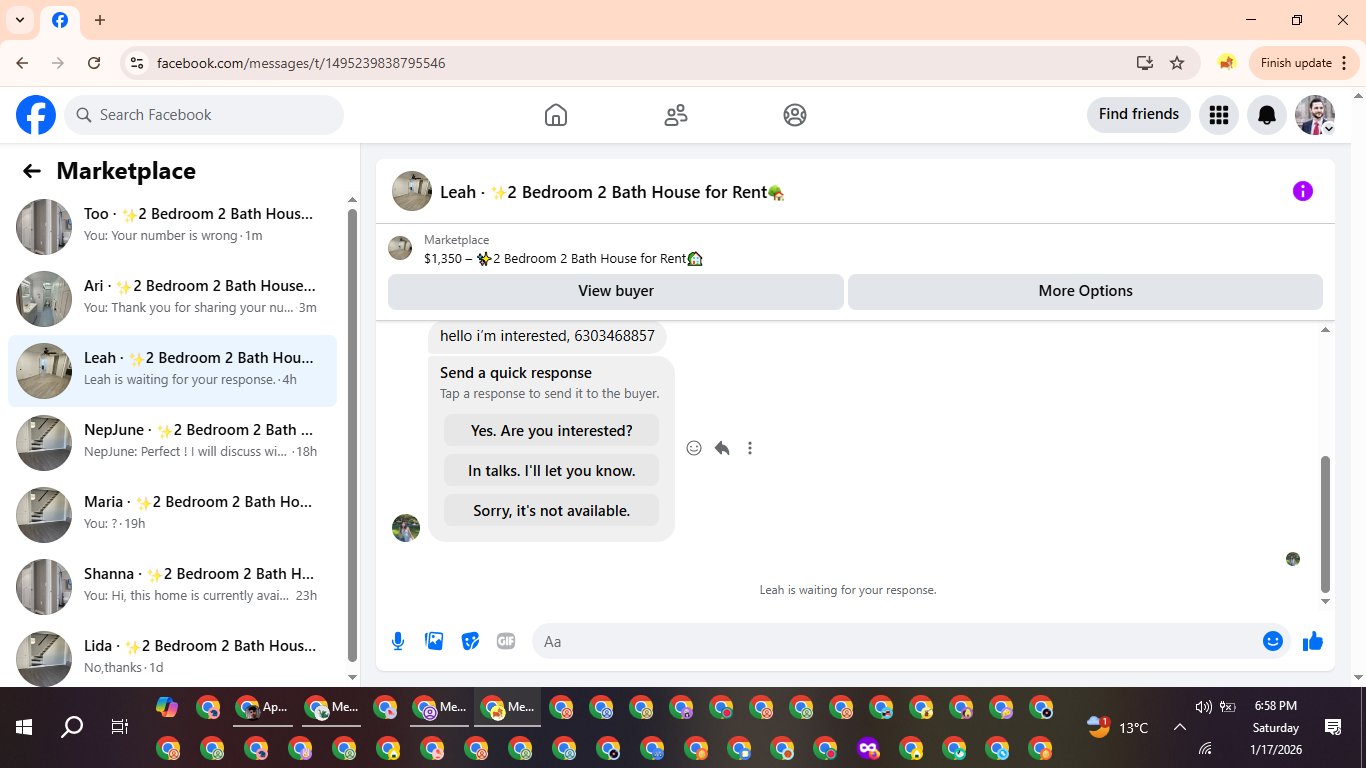Screen dimensions: 1366x768
Task: Choose a GIF icon
Action: point(506,641)
